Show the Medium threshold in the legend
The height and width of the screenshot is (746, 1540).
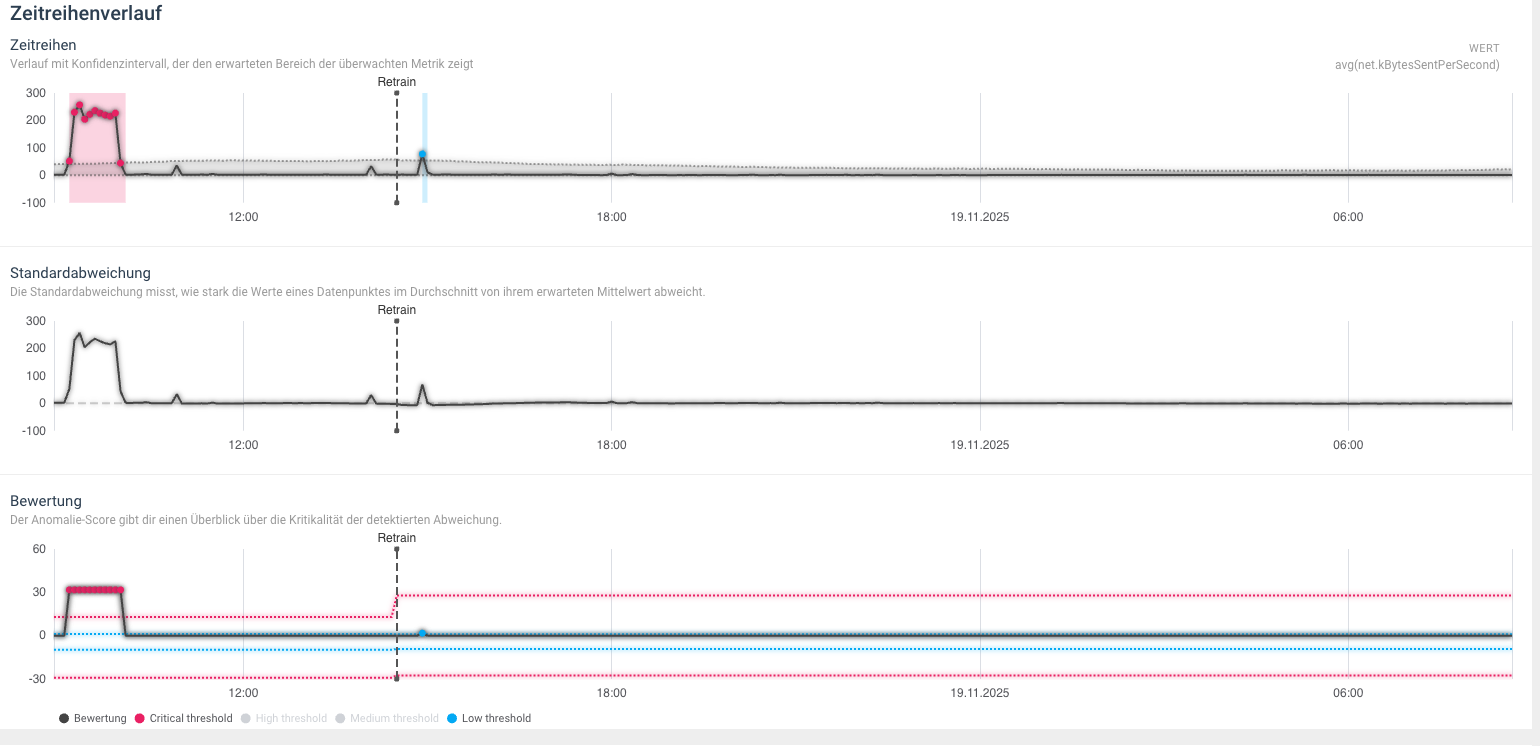389,718
